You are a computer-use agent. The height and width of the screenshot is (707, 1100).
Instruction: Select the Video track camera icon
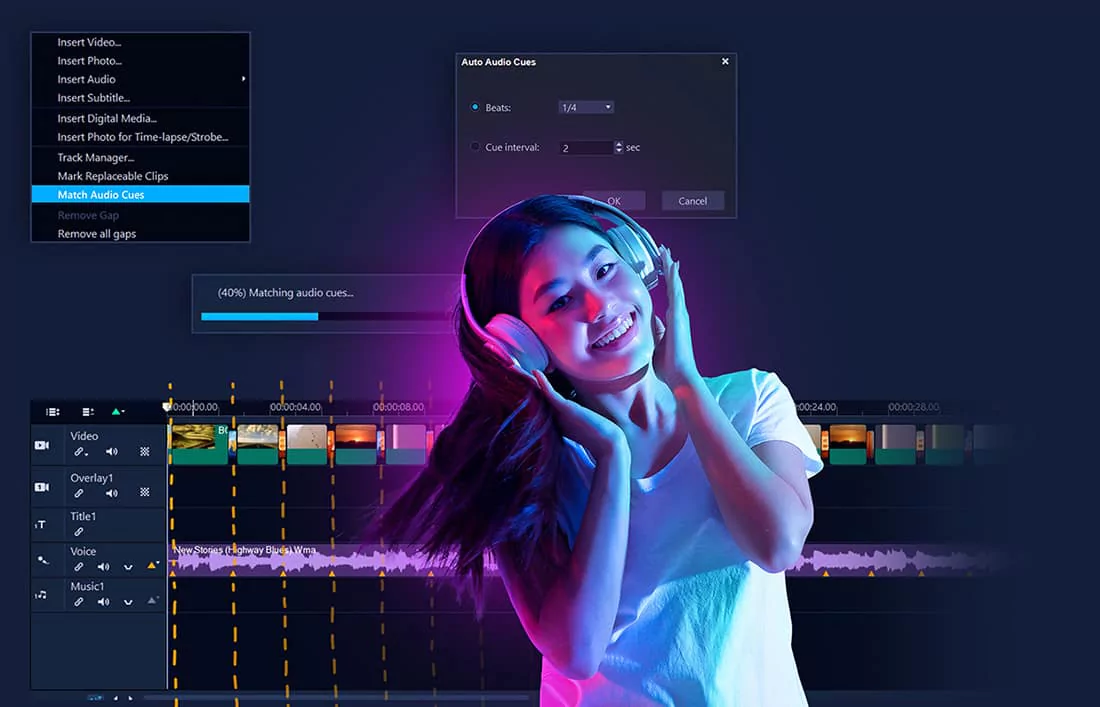pos(40,442)
